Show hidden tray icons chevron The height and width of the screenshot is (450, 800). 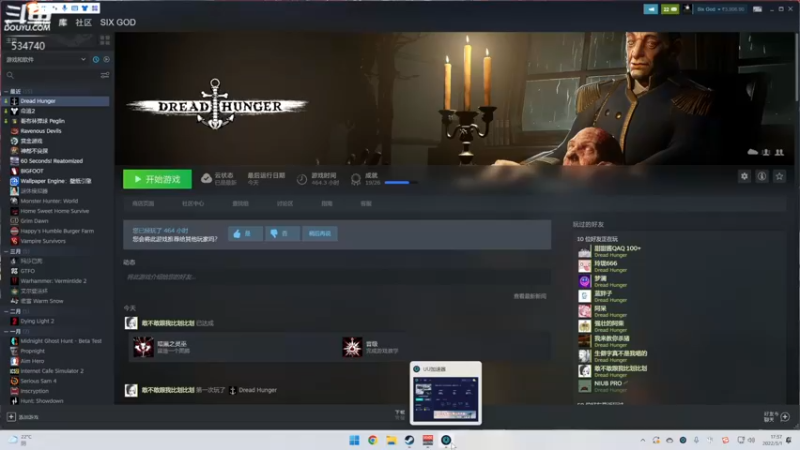point(642,440)
